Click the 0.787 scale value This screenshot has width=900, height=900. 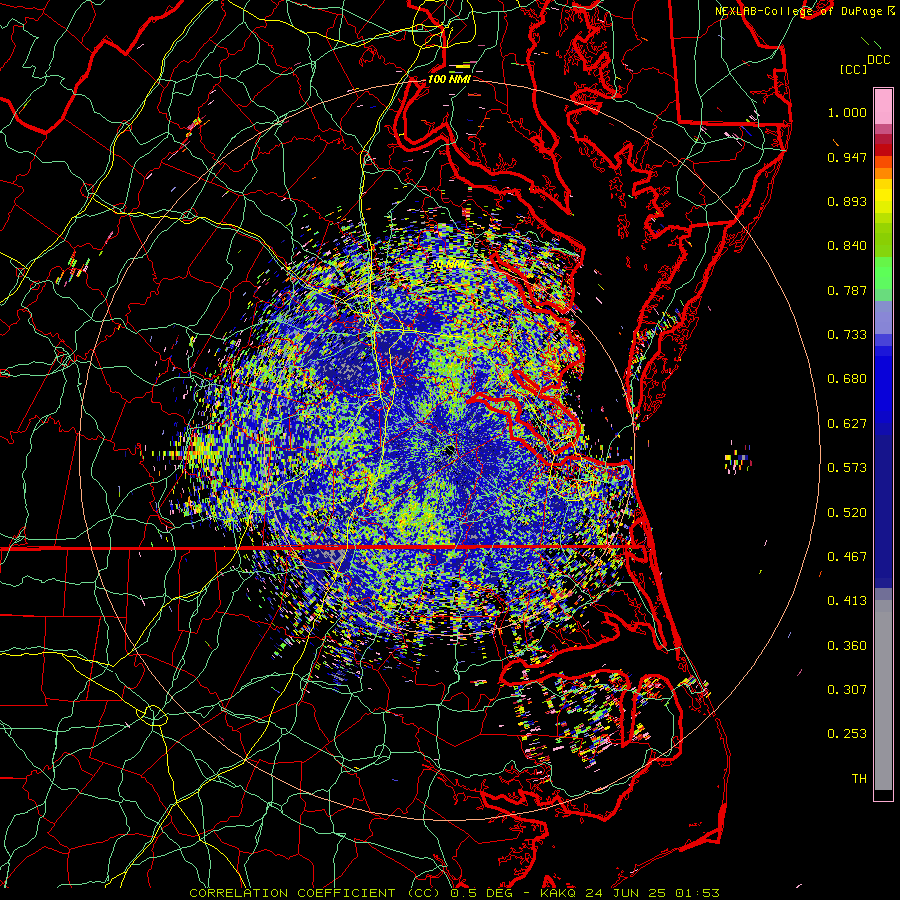[847, 290]
